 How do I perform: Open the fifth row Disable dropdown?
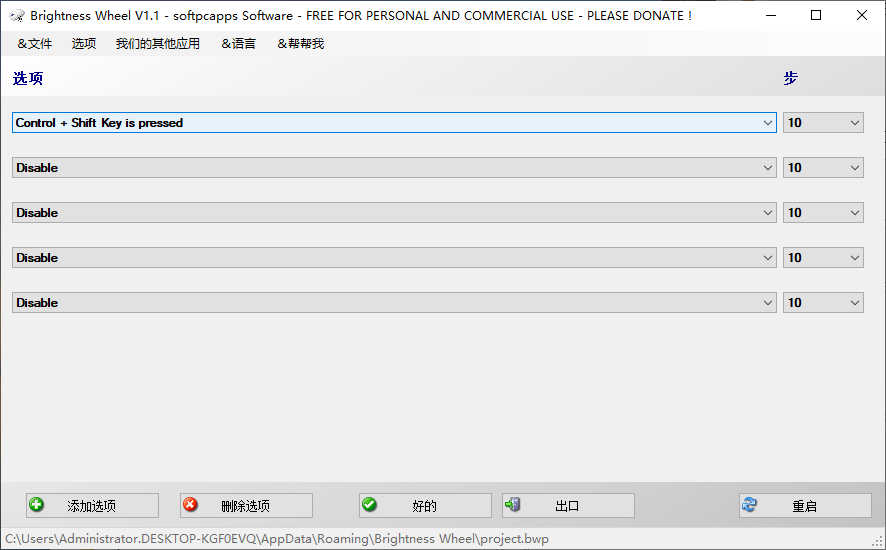[394, 303]
